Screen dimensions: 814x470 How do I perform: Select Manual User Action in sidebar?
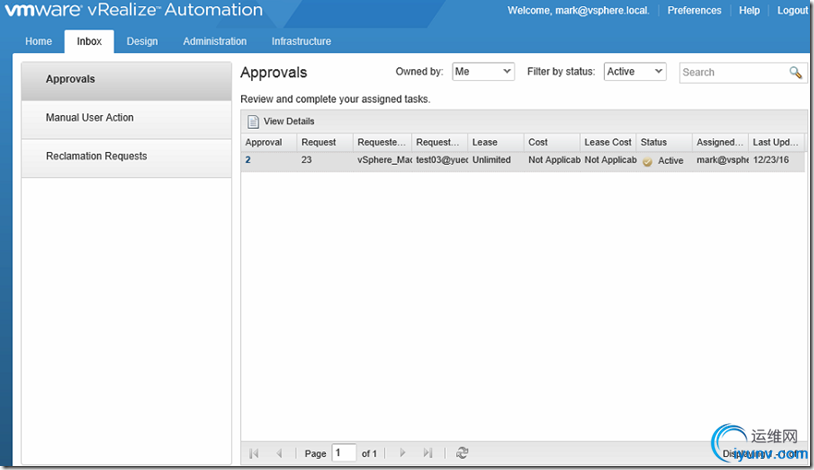pyautogui.click(x=126, y=118)
